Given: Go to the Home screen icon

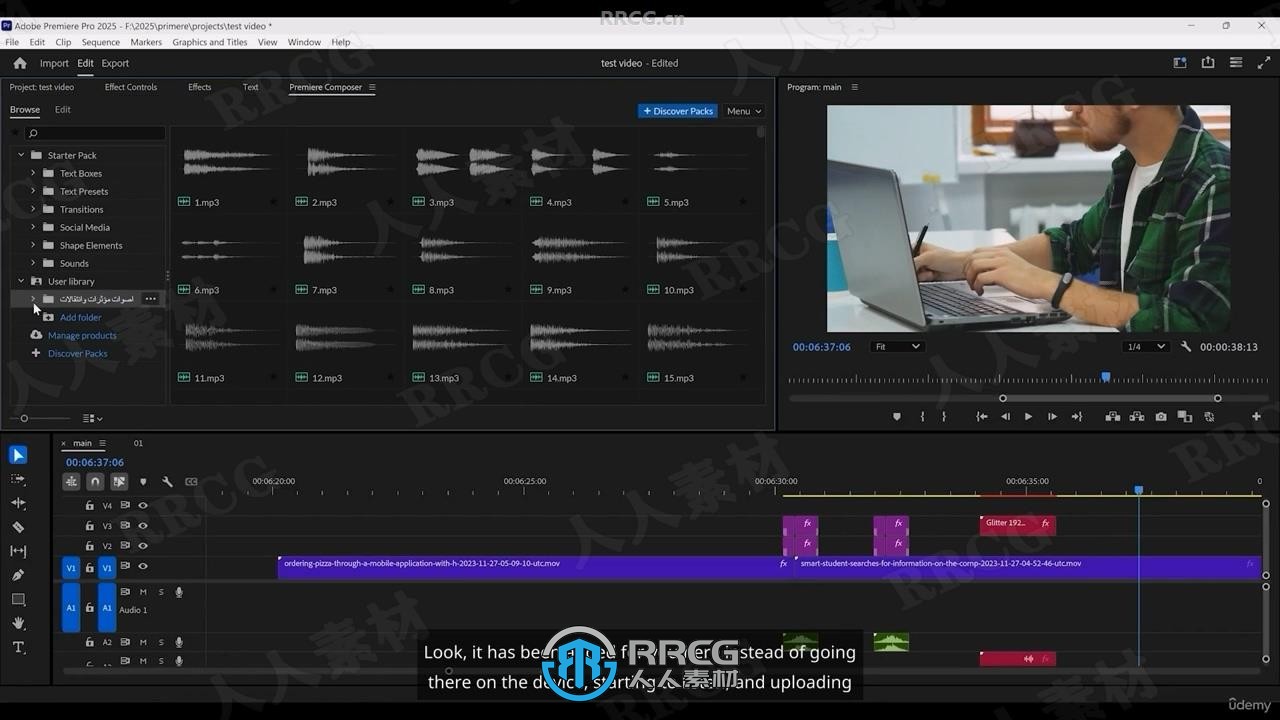Looking at the screenshot, I should [x=19, y=63].
